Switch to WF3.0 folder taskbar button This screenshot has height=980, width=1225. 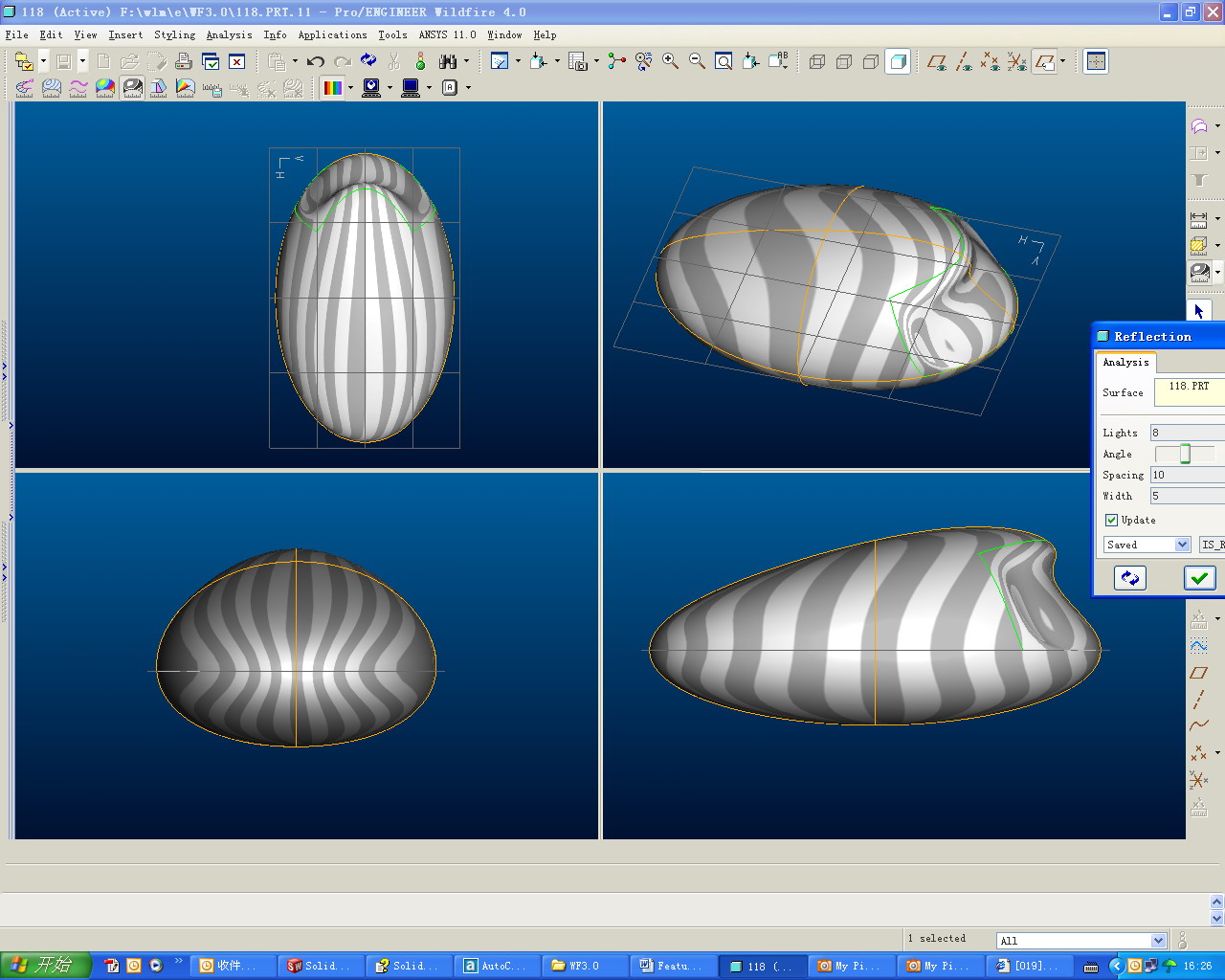(585, 966)
